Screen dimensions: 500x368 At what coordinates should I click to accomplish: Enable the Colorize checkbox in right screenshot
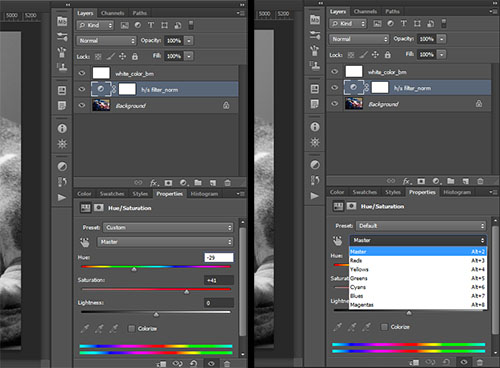pyautogui.click(x=384, y=327)
